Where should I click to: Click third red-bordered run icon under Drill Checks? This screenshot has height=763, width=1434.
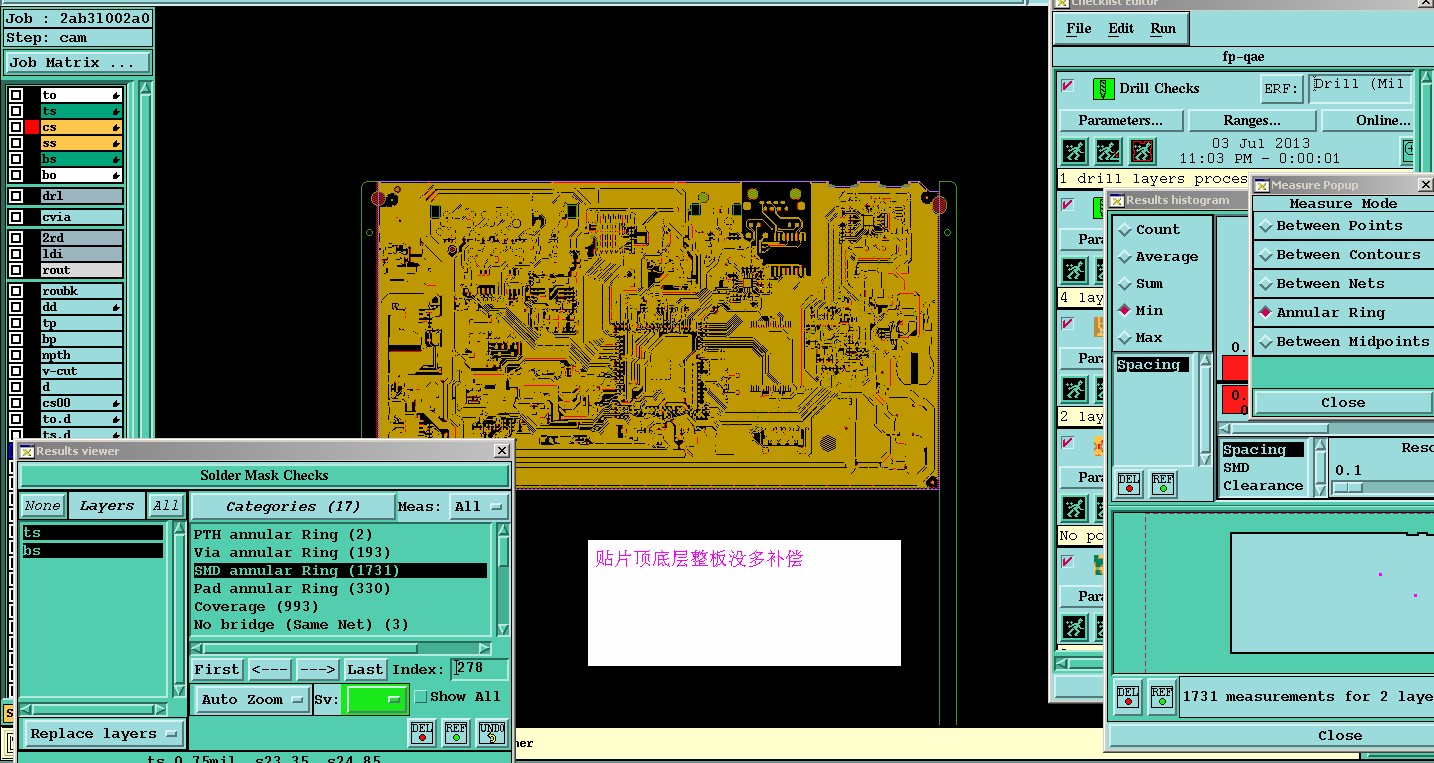[x=1142, y=151]
